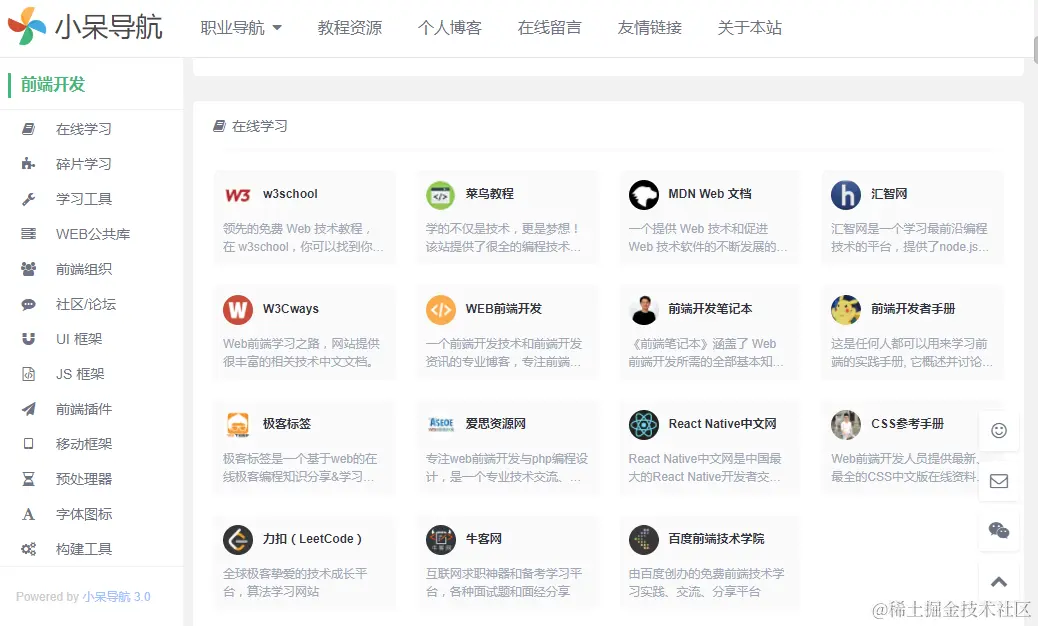
Task: Open the 职业导航 dropdown arrow
Action: pos(277,28)
